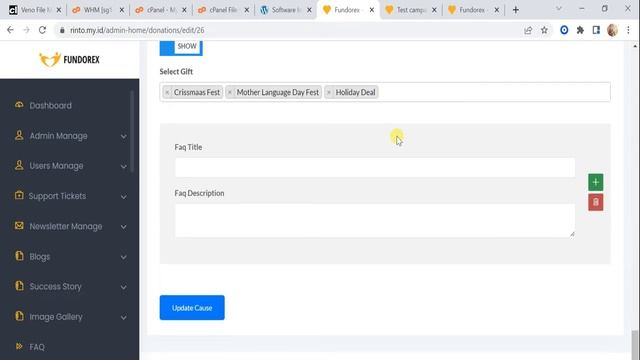Expand the Newsletter Manage menu chevron

(x=123, y=227)
